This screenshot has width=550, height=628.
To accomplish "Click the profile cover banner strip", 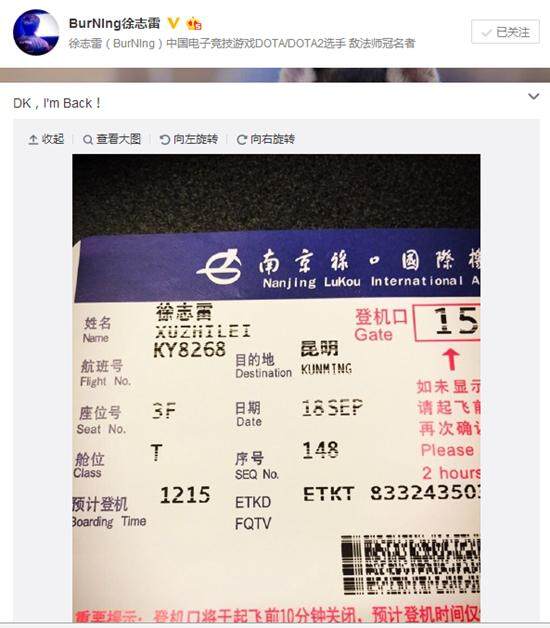I will [275, 75].
